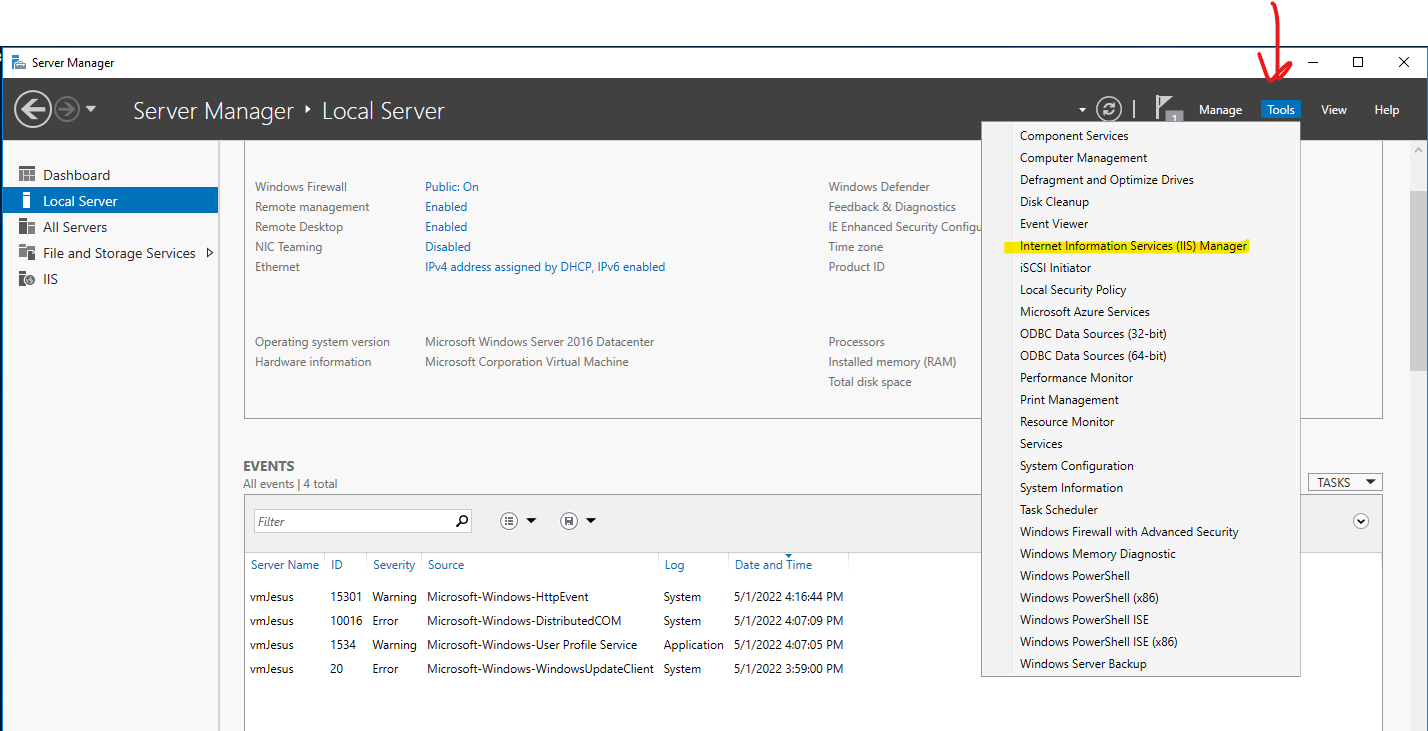
Task: Click NIC Teaming Disabled link
Action: [x=448, y=247]
